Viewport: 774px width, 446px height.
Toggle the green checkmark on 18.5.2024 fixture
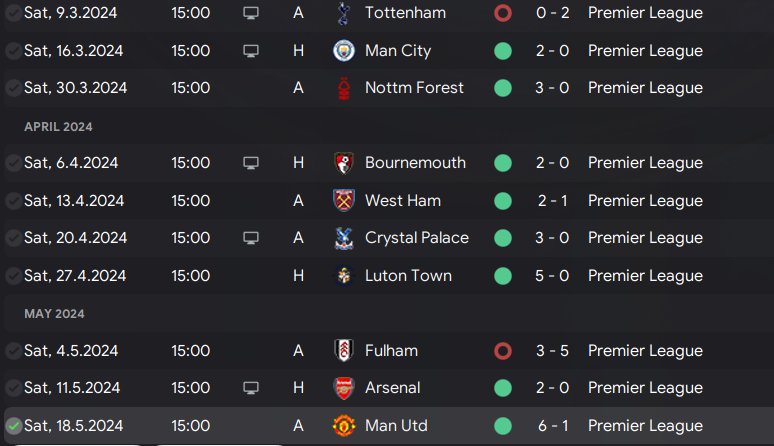(13, 426)
